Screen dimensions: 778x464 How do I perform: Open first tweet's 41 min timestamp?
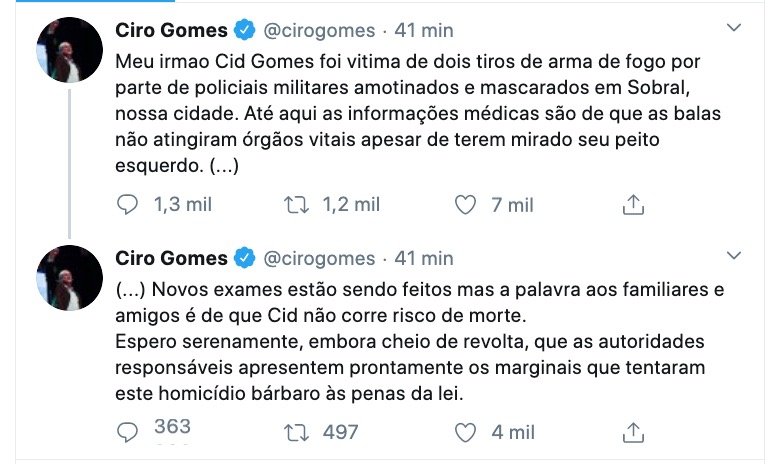(x=424, y=30)
